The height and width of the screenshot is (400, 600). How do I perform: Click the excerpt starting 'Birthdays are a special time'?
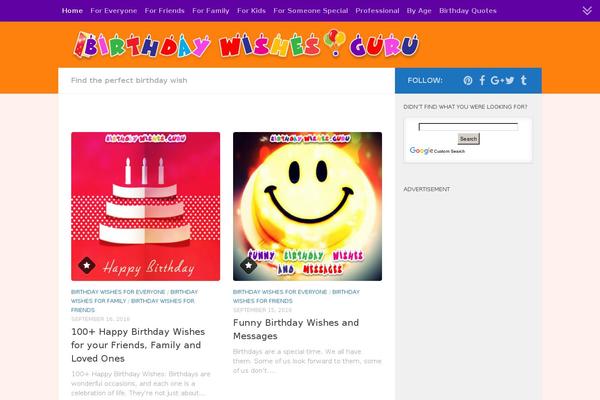(307, 361)
